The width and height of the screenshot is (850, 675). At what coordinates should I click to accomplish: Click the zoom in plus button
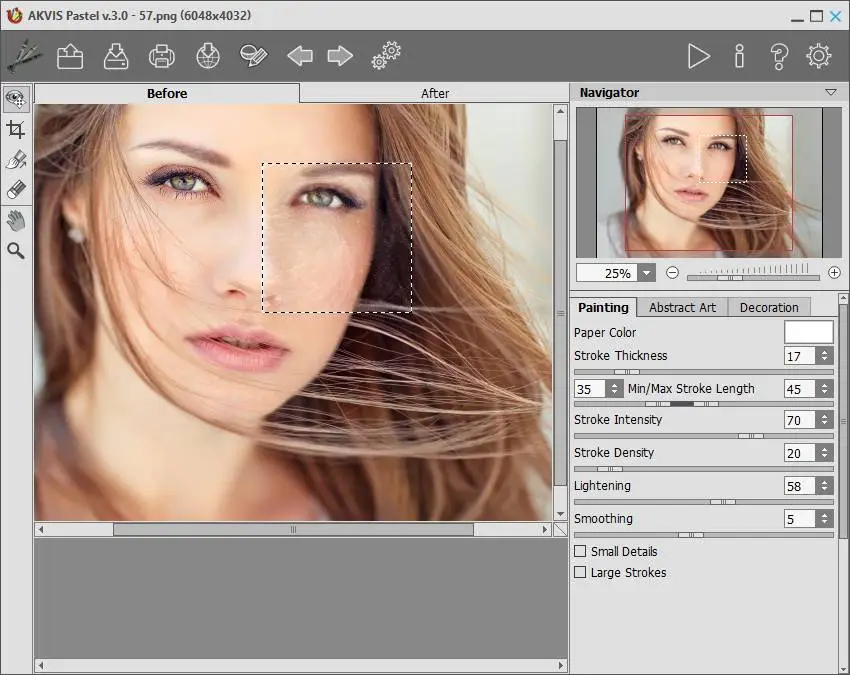834,272
